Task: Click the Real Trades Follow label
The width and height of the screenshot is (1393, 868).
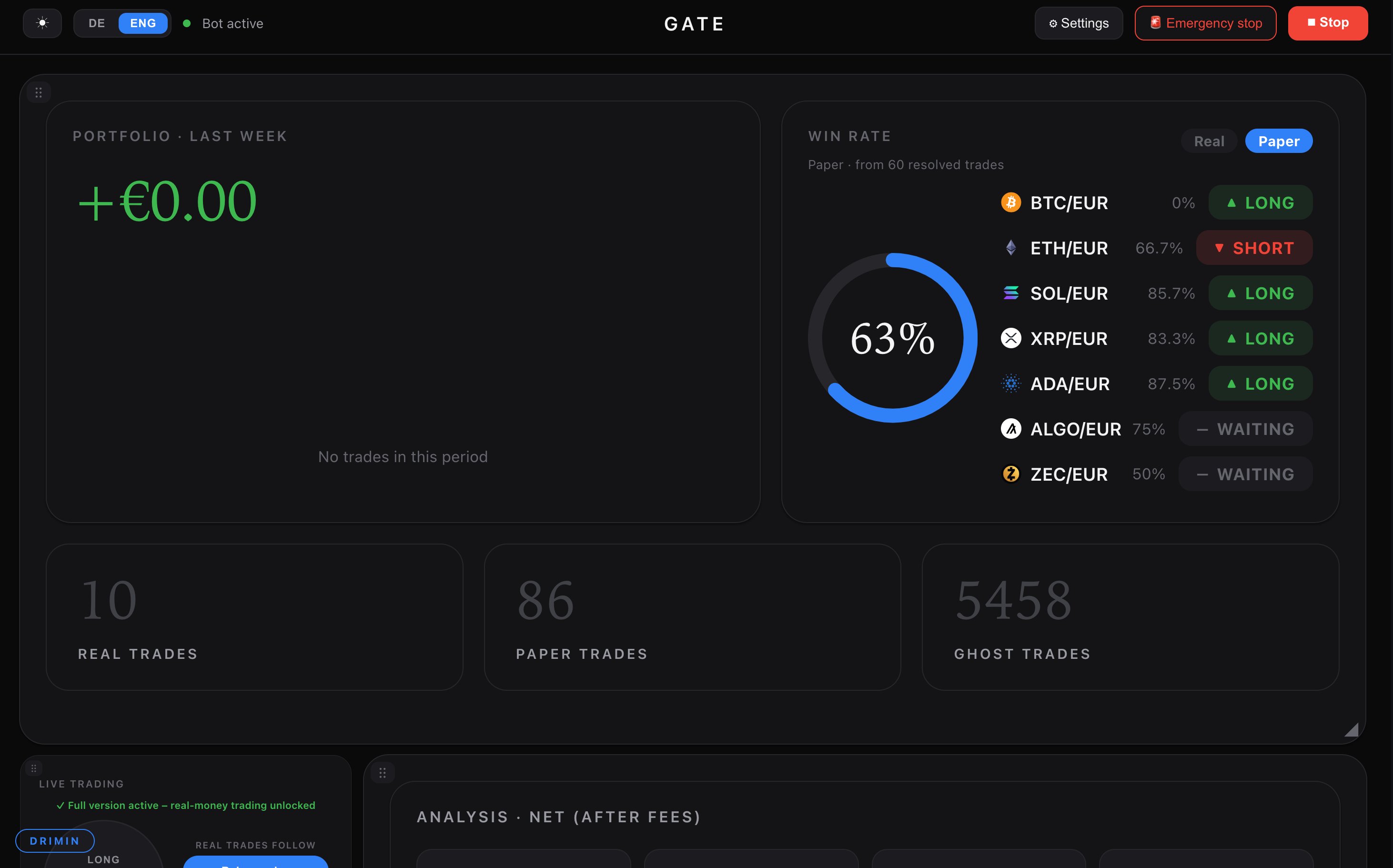Action: (x=255, y=845)
